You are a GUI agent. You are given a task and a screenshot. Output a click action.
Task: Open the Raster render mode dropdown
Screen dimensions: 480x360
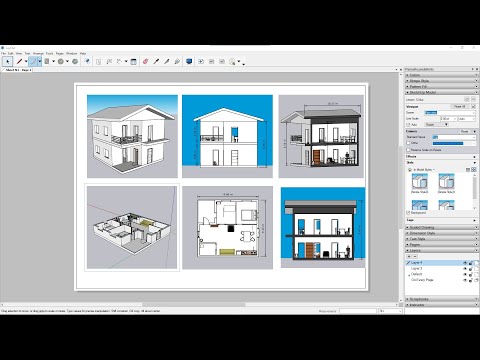(437, 124)
